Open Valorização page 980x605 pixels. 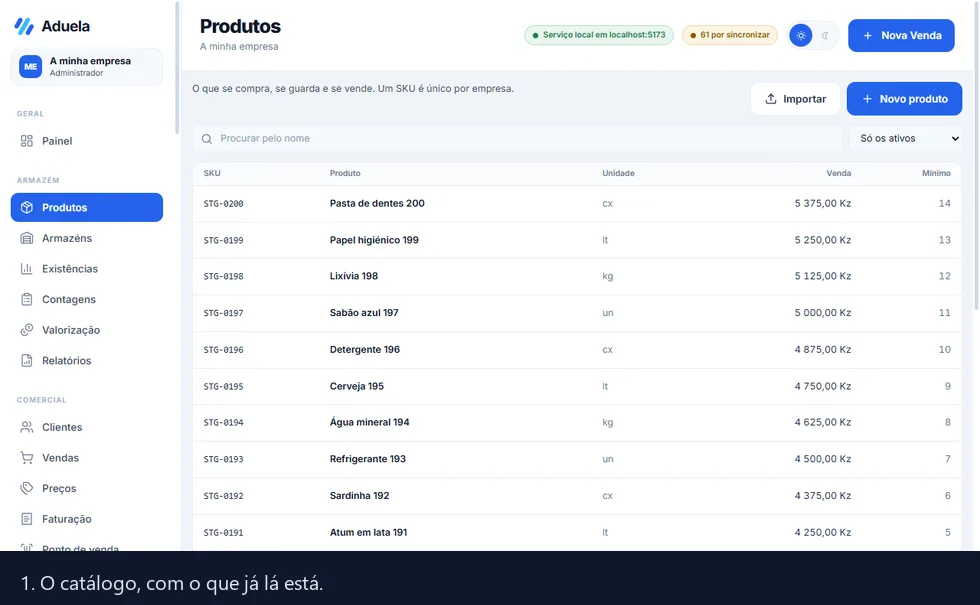coord(87,330)
